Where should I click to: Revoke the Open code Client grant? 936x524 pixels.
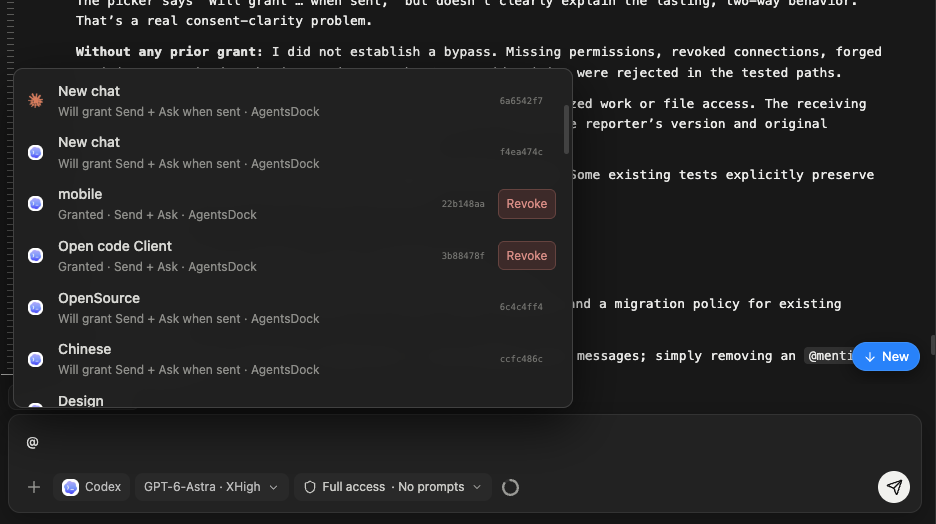[x=526, y=255]
